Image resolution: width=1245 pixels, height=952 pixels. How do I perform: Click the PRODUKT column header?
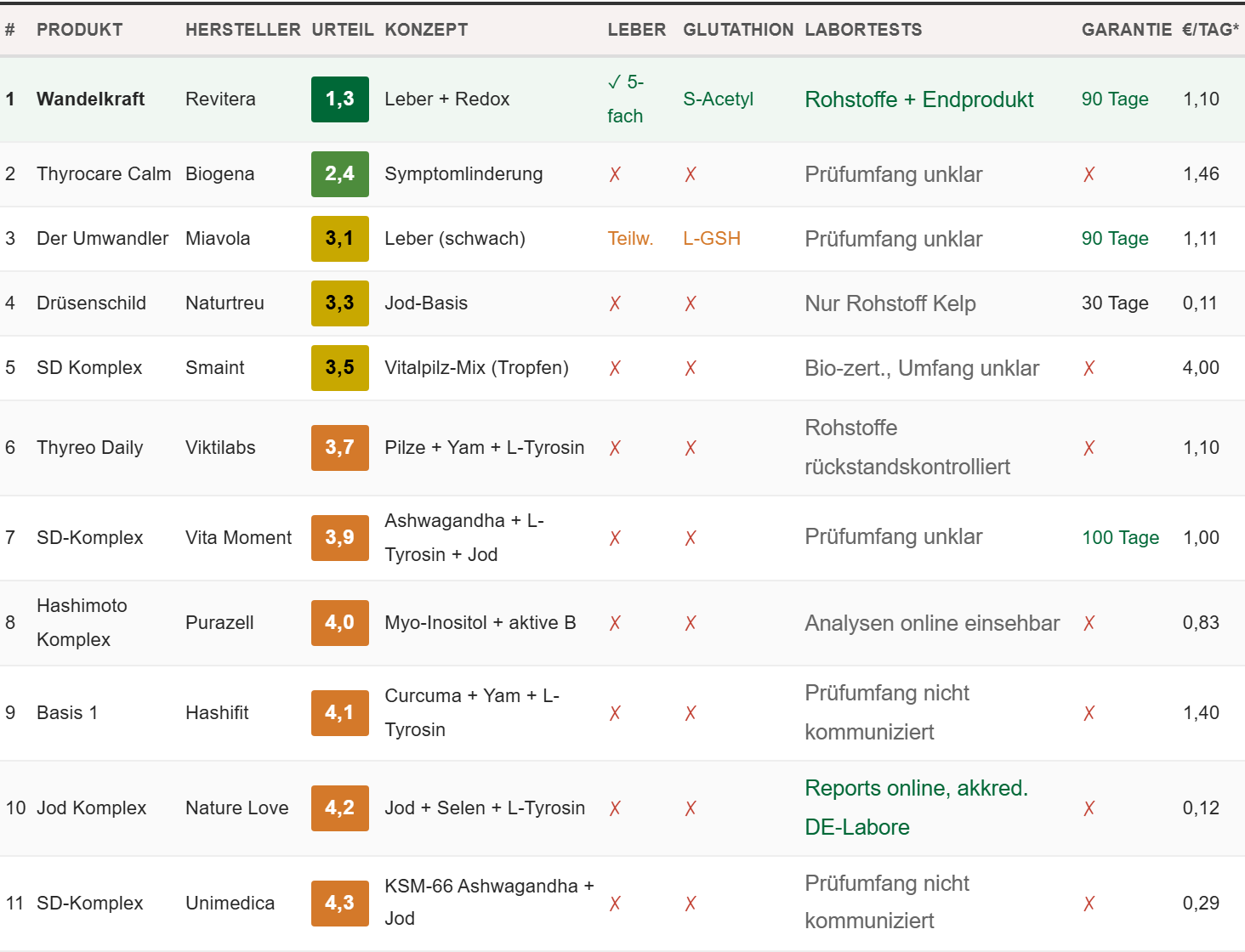(x=80, y=30)
